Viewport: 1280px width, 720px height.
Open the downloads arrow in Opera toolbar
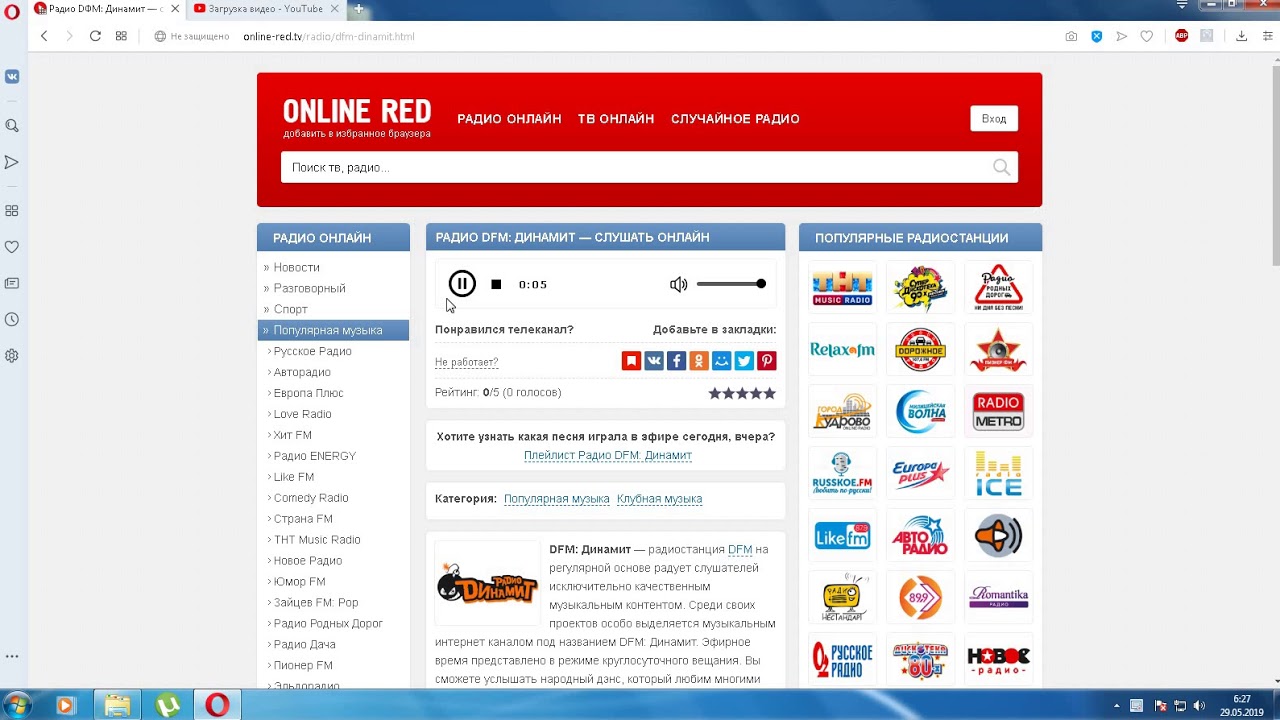click(x=1241, y=36)
